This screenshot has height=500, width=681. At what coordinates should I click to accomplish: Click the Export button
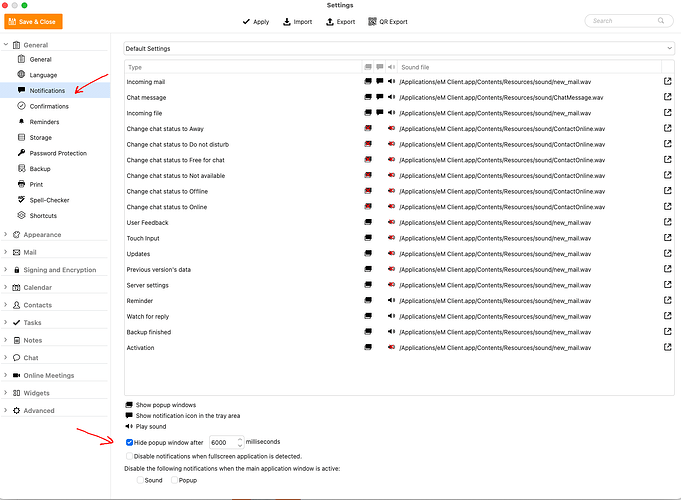click(x=340, y=21)
